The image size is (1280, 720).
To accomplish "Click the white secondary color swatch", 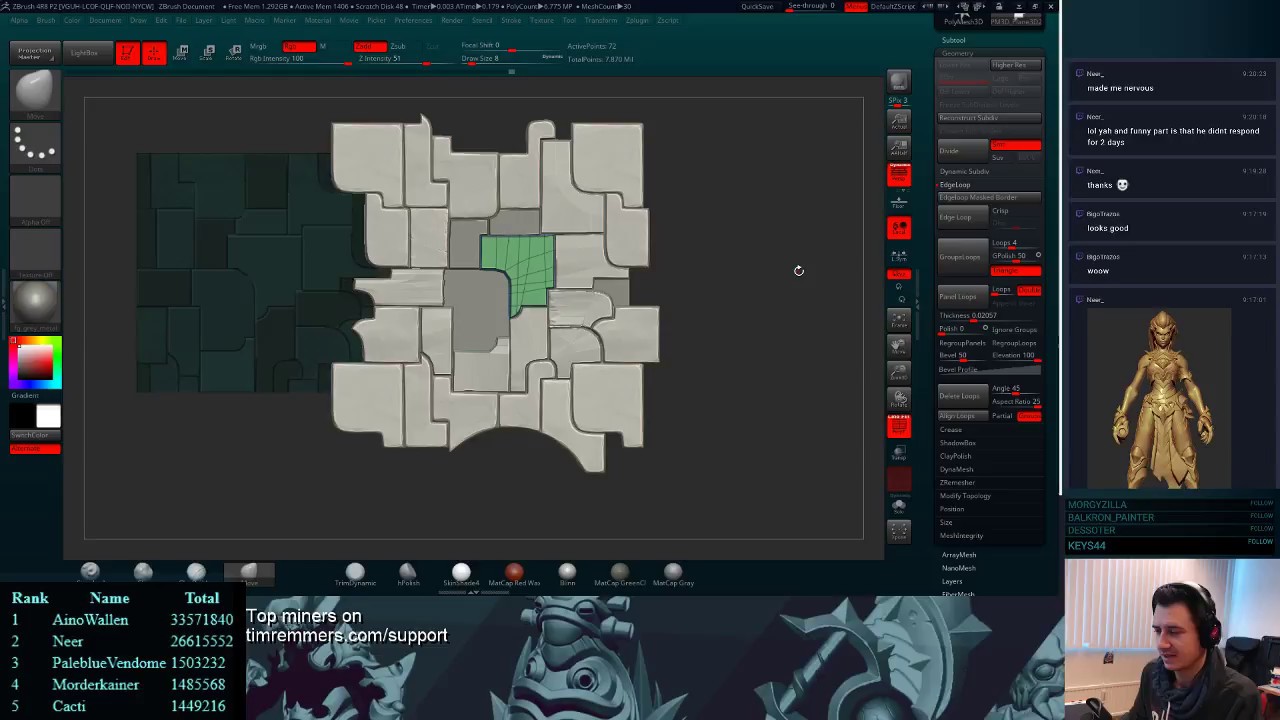I will [x=48, y=416].
